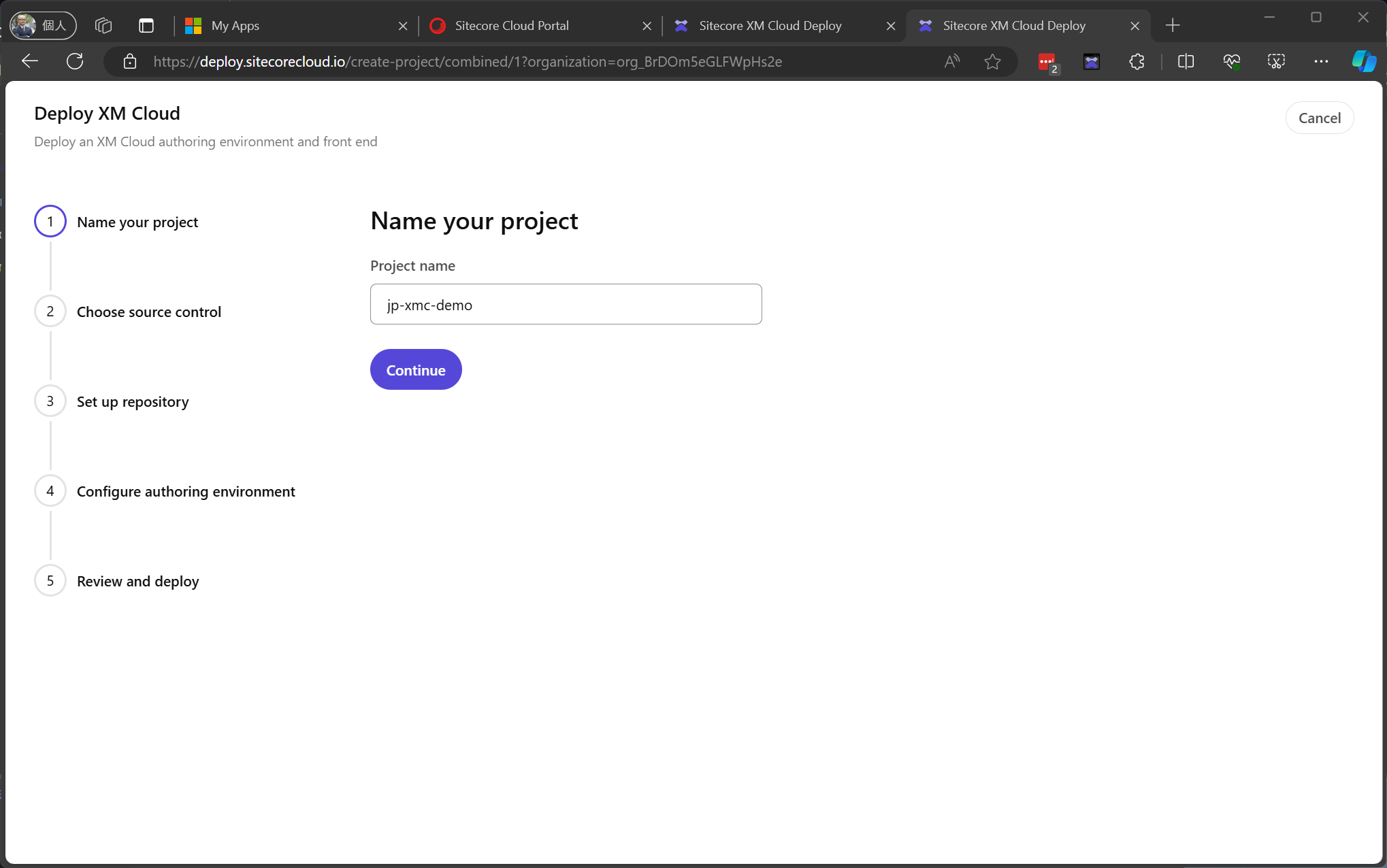Select step 1 circle Name your project

[50, 221]
